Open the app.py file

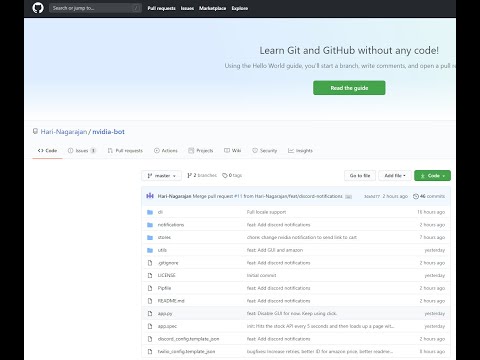(x=165, y=313)
